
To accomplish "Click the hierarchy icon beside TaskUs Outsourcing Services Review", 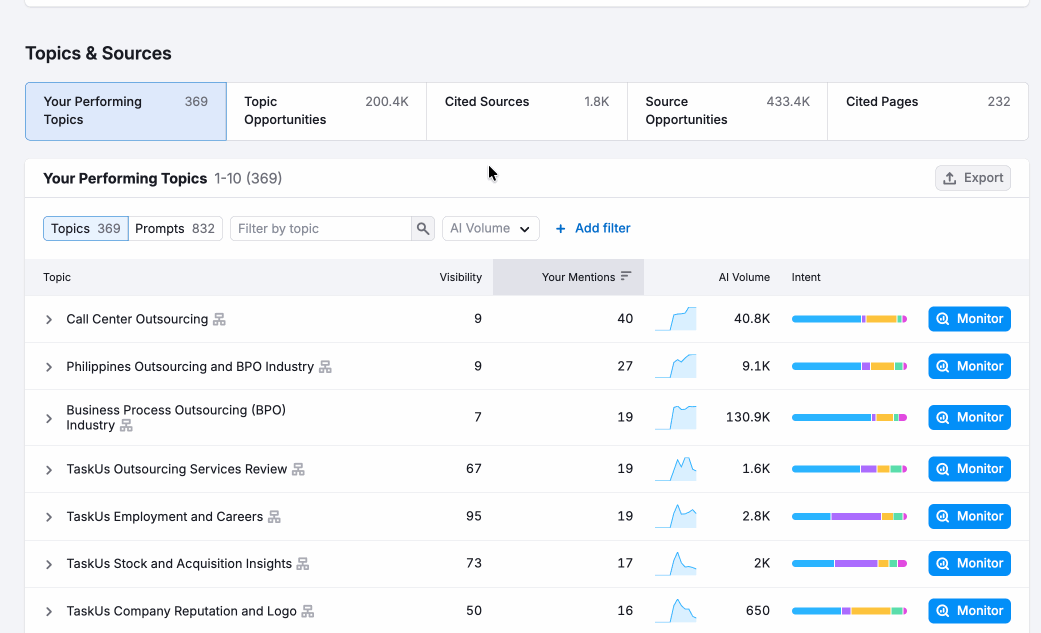I will tap(298, 470).
